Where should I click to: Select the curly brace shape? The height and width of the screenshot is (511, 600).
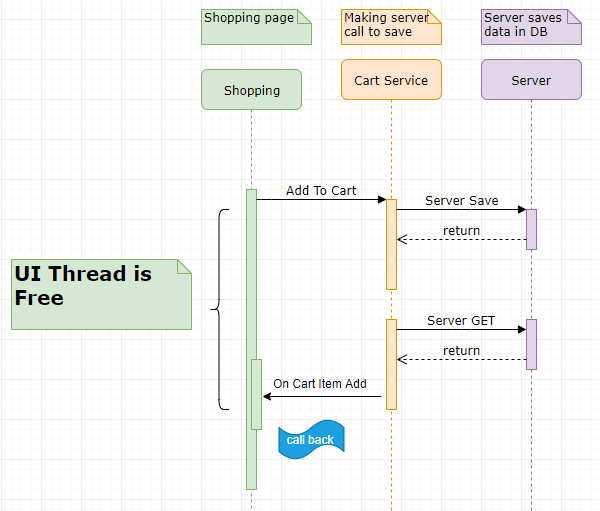(x=220, y=309)
